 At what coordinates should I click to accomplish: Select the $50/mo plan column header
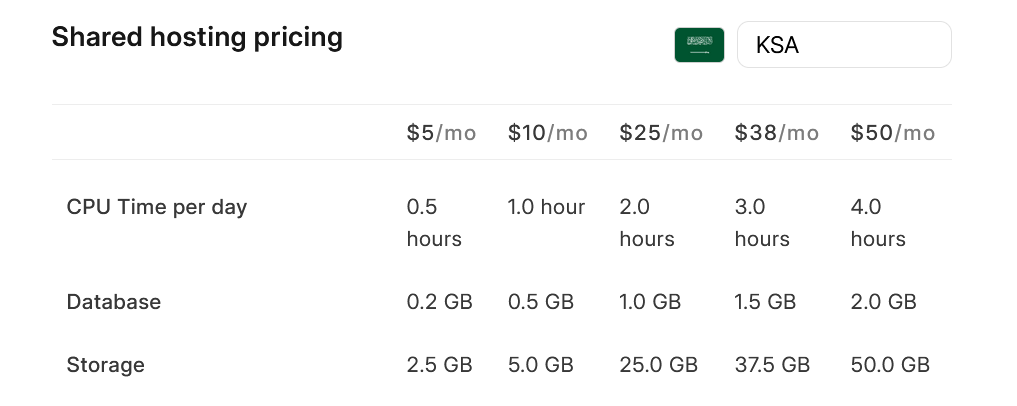point(893,133)
